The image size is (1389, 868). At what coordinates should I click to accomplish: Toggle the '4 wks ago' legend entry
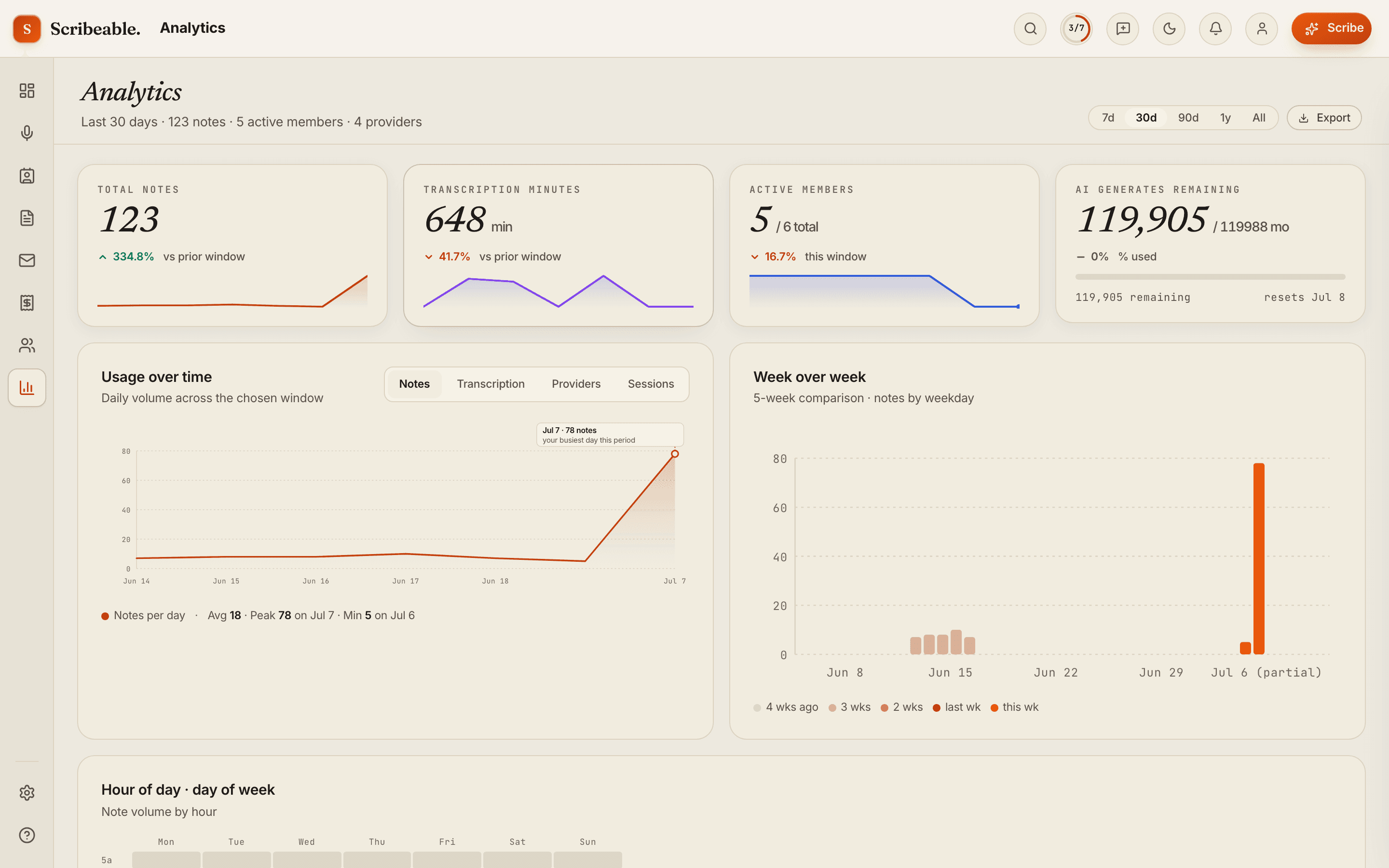tap(786, 707)
